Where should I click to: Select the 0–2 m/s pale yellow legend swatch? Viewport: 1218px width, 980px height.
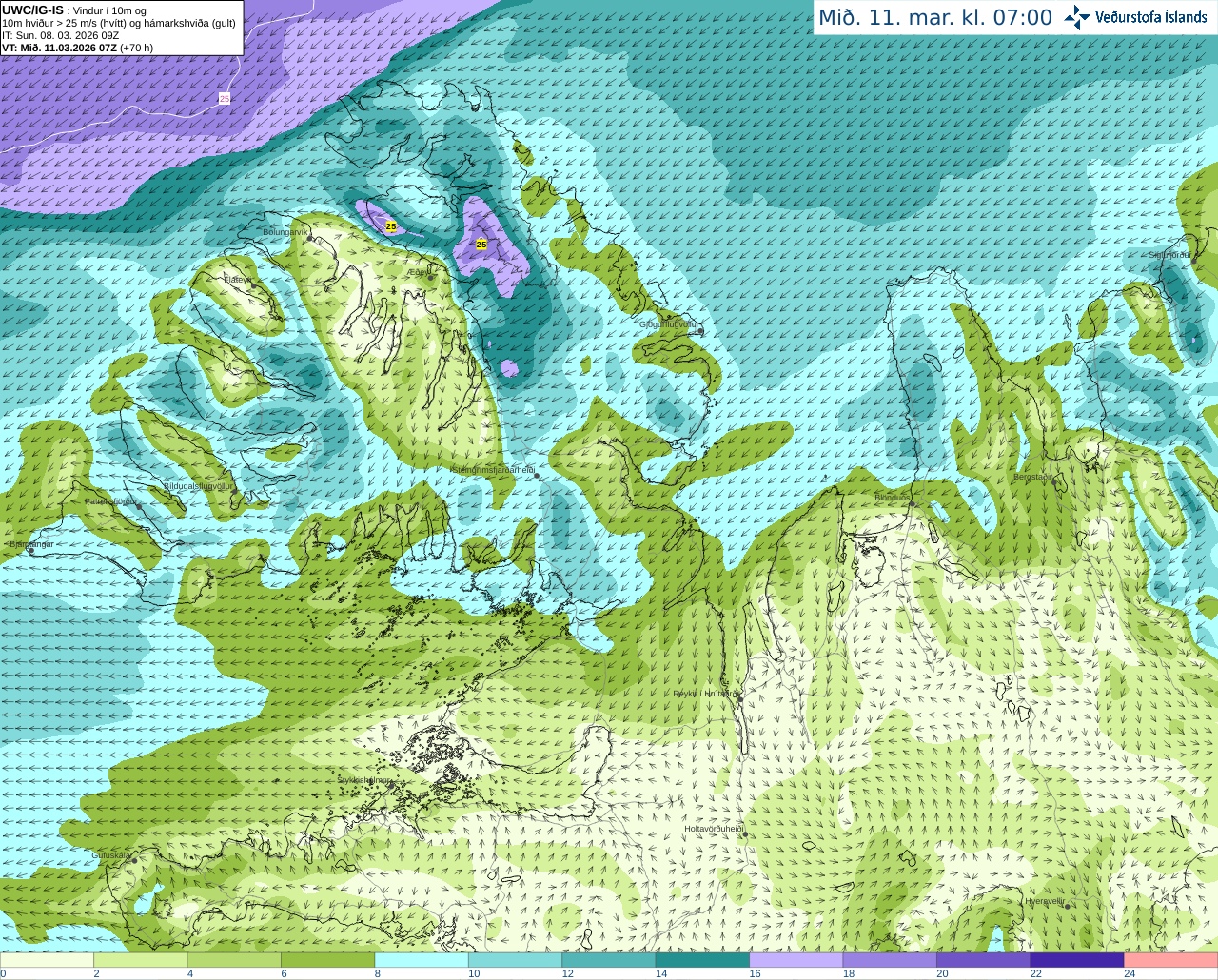tap(47, 960)
